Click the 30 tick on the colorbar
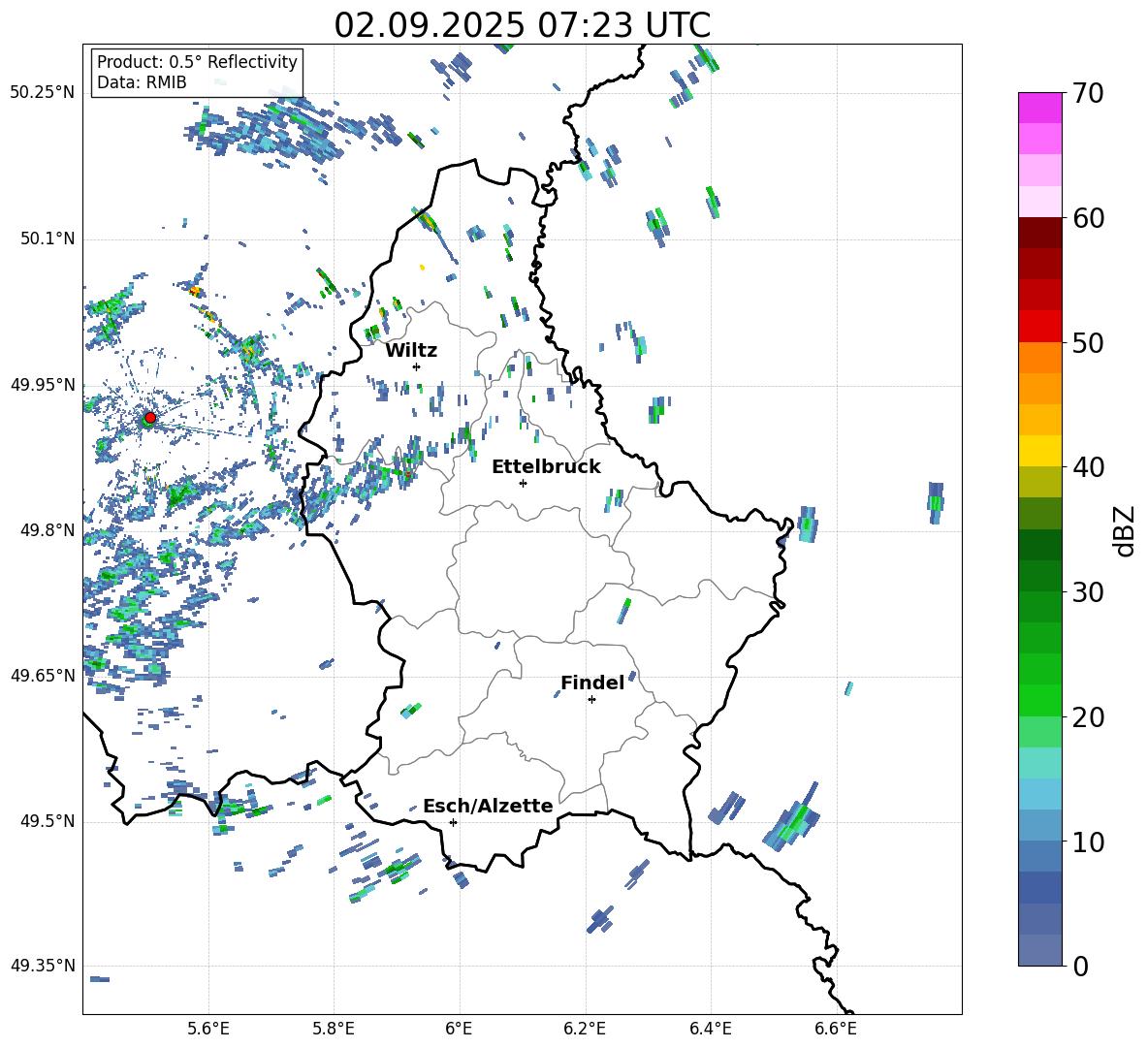 [1088, 592]
